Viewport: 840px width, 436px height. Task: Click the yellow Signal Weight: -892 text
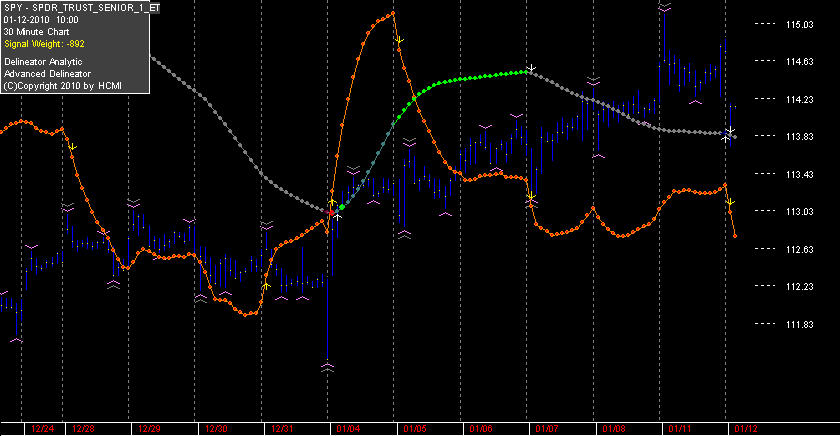pyautogui.click(x=44, y=44)
